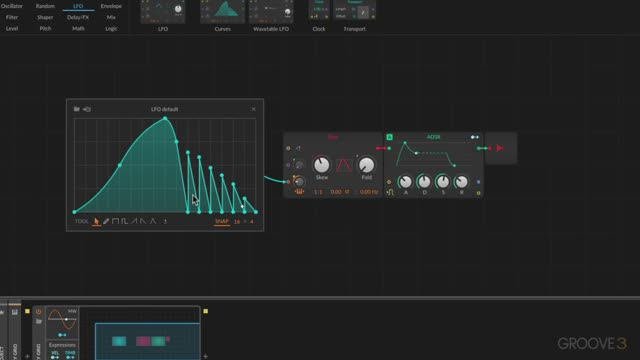Image resolution: width=640 pixels, height=360 pixels.
Task: Click the 0.00 st offset value
Action: pos(340,192)
